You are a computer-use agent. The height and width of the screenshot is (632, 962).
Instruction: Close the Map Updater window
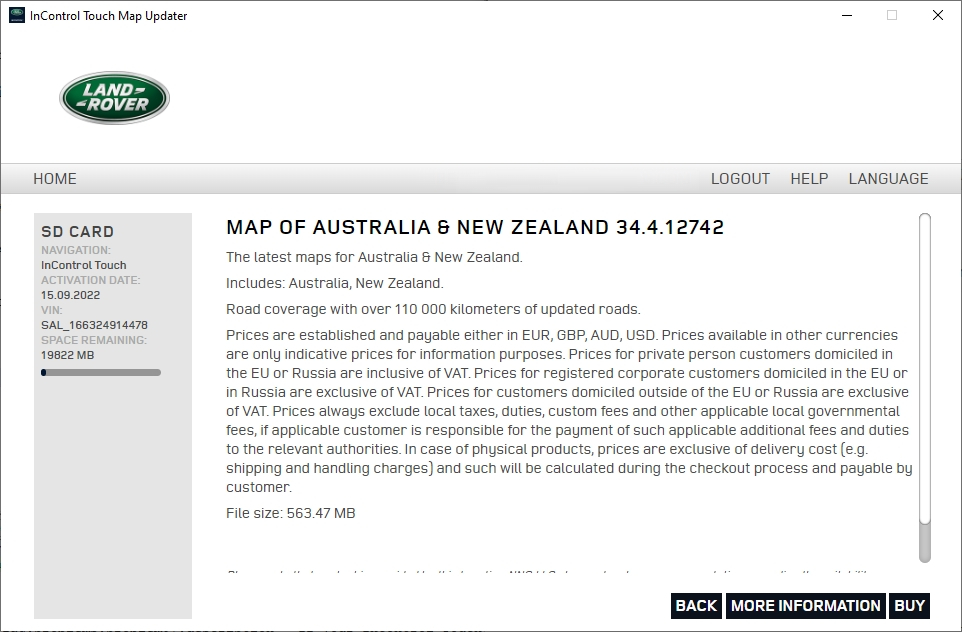[937, 15]
